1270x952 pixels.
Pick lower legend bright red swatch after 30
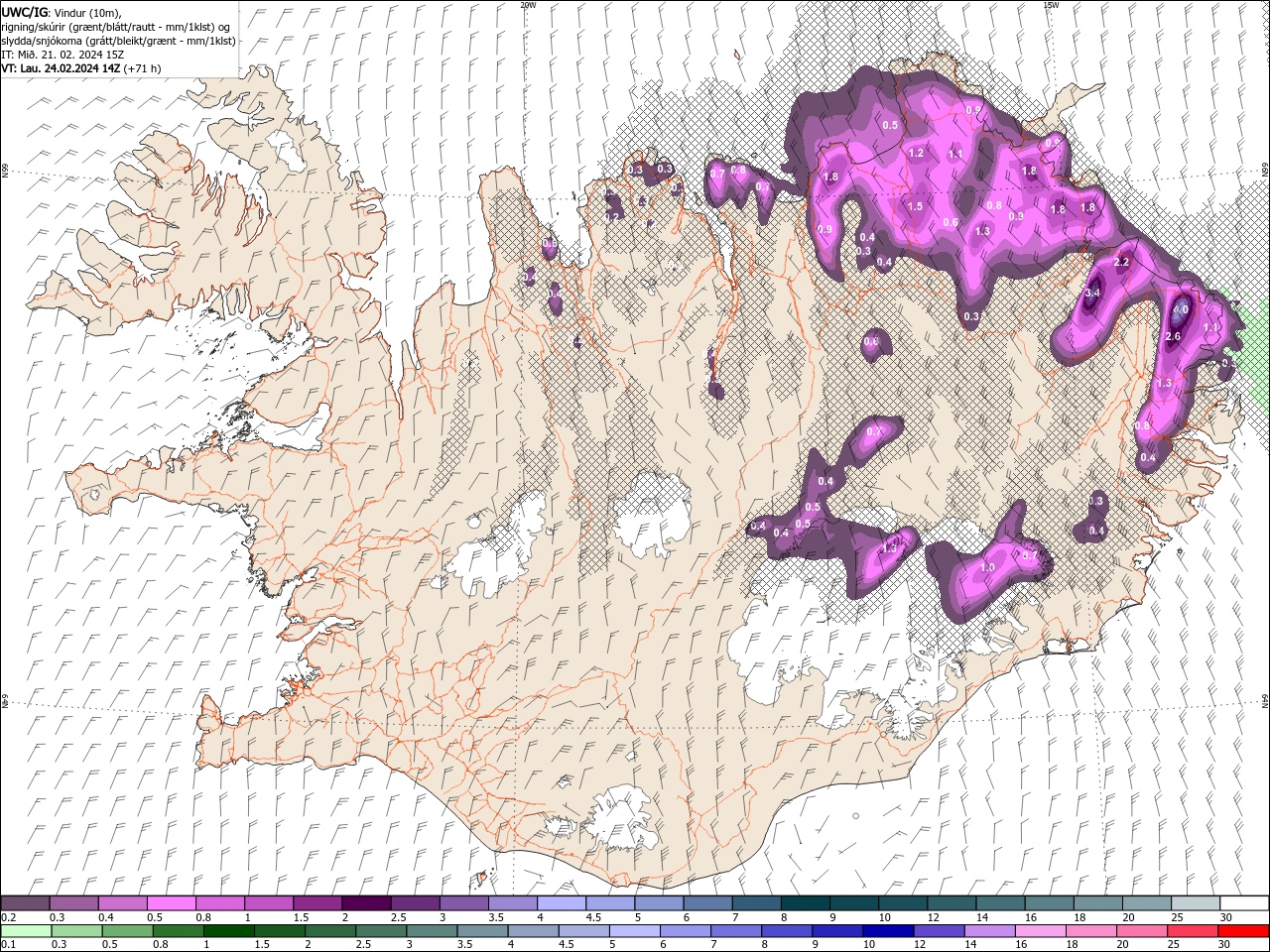pyautogui.click(x=1244, y=931)
